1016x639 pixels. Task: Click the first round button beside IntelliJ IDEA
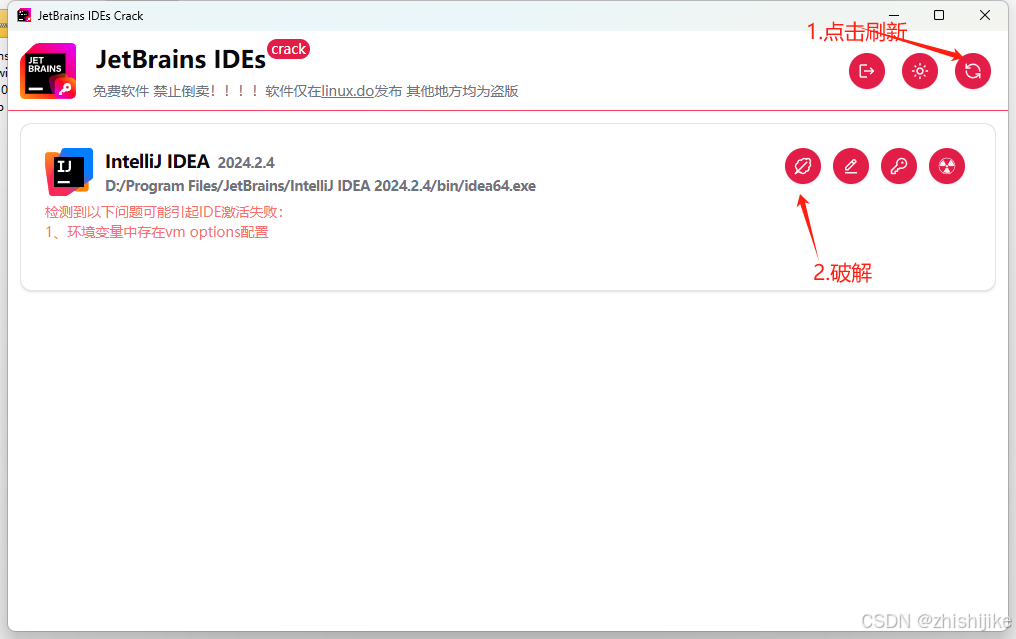coord(803,167)
